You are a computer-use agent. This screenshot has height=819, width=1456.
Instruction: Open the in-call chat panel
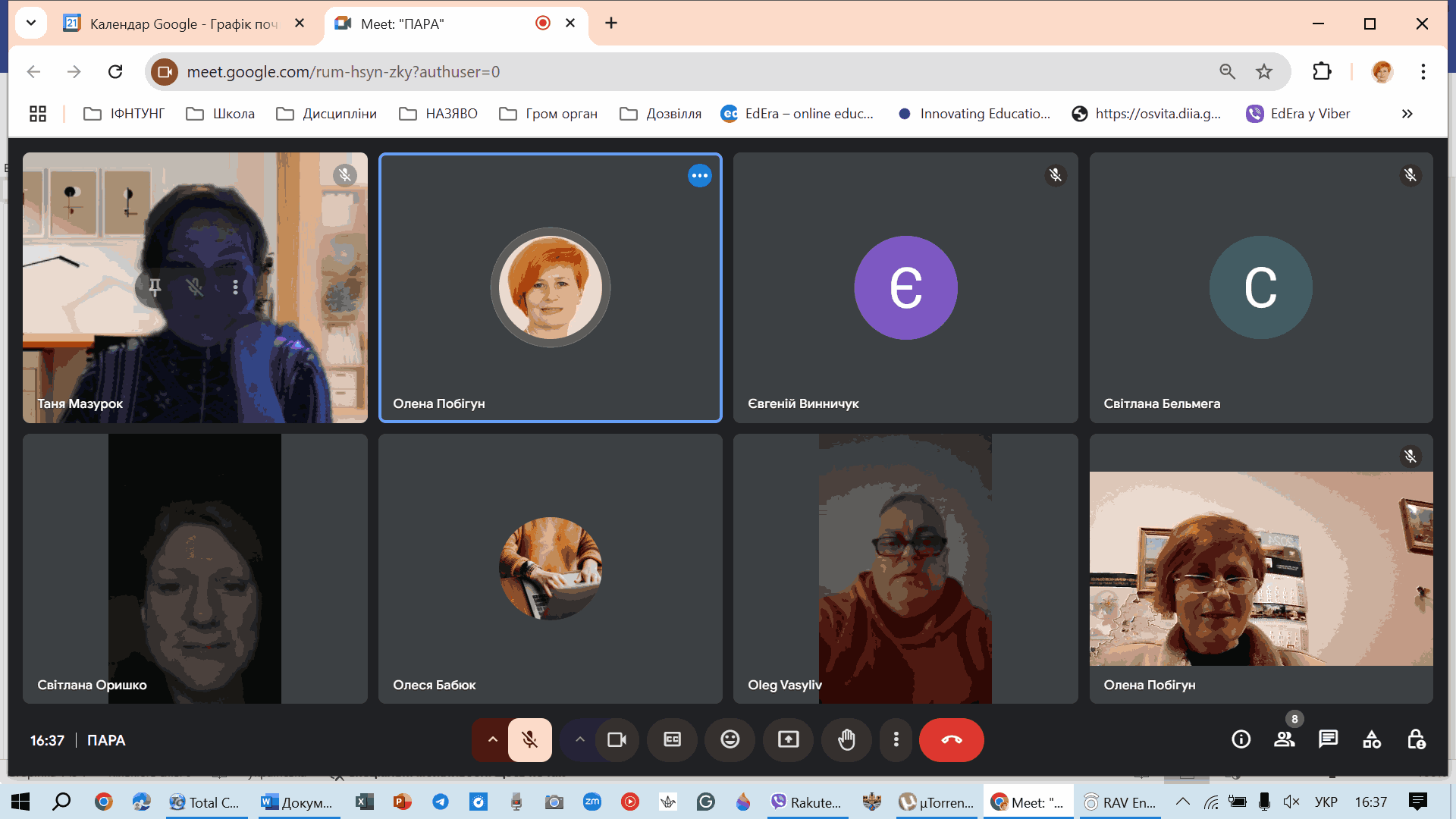click(1328, 739)
